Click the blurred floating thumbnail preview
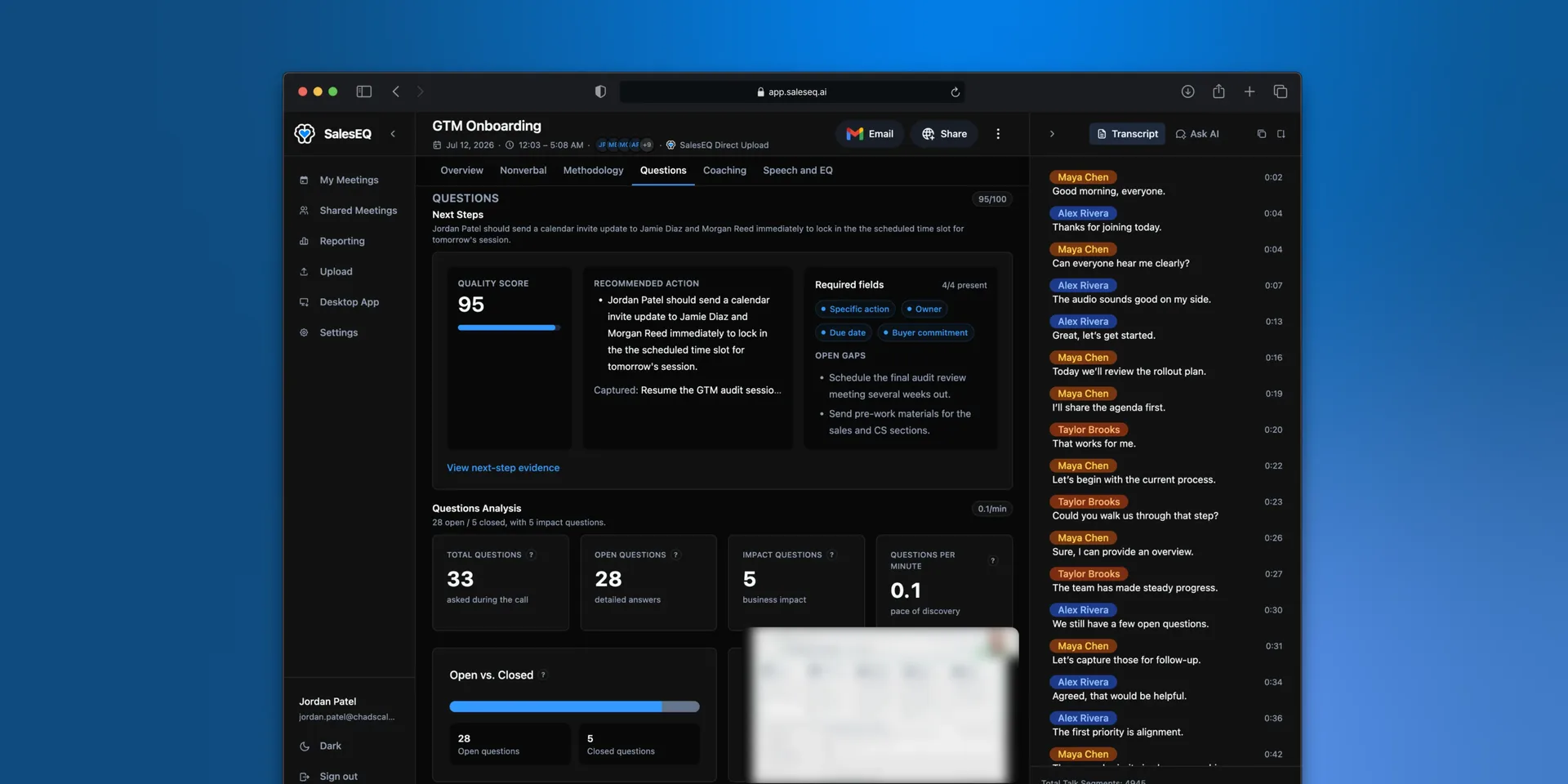The height and width of the screenshot is (784, 1568). [884, 704]
